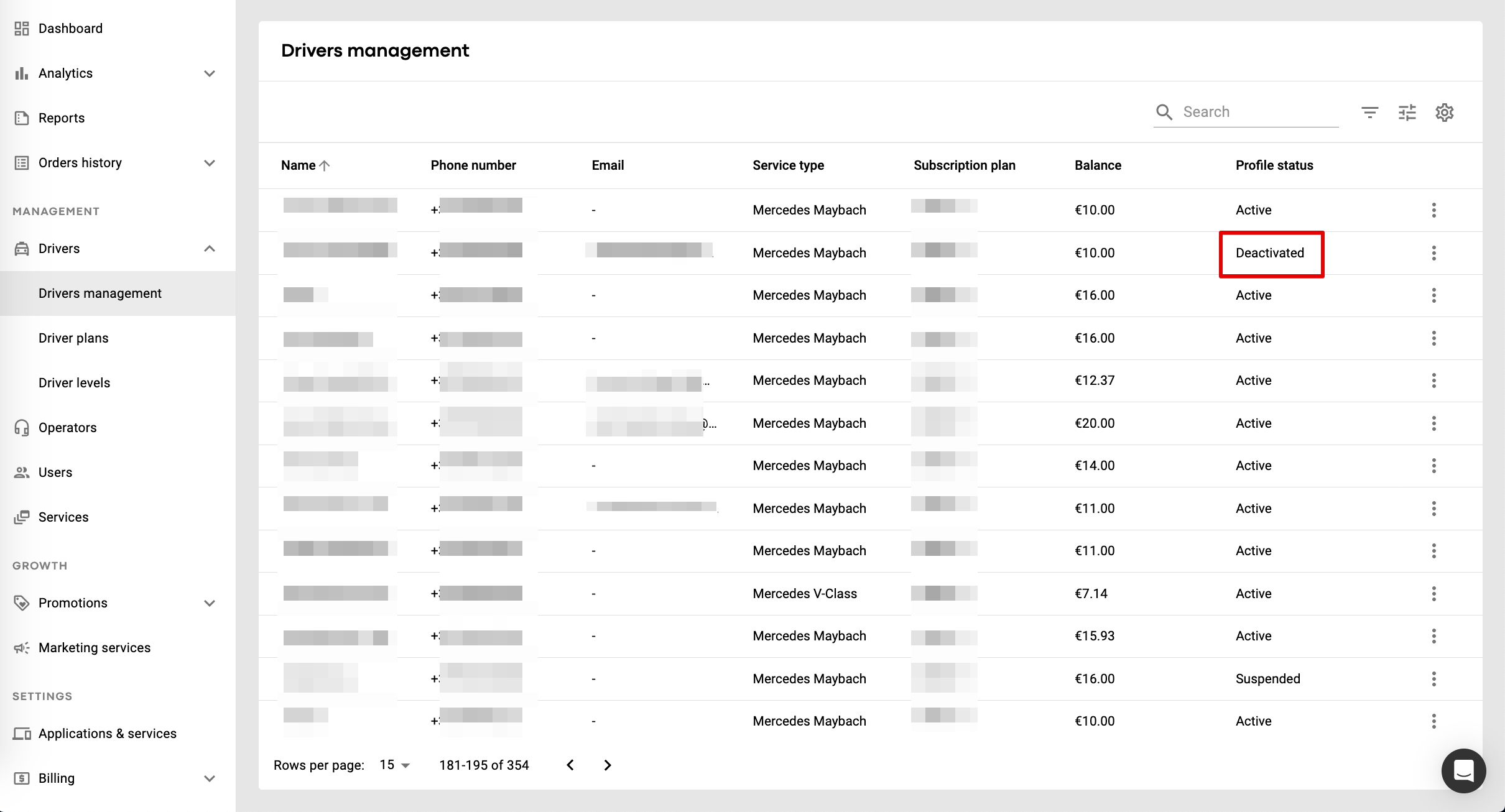Collapse the Drivers section
Image resolution: width=1505 pixels, height=812 pixels.
click(210, 249)
